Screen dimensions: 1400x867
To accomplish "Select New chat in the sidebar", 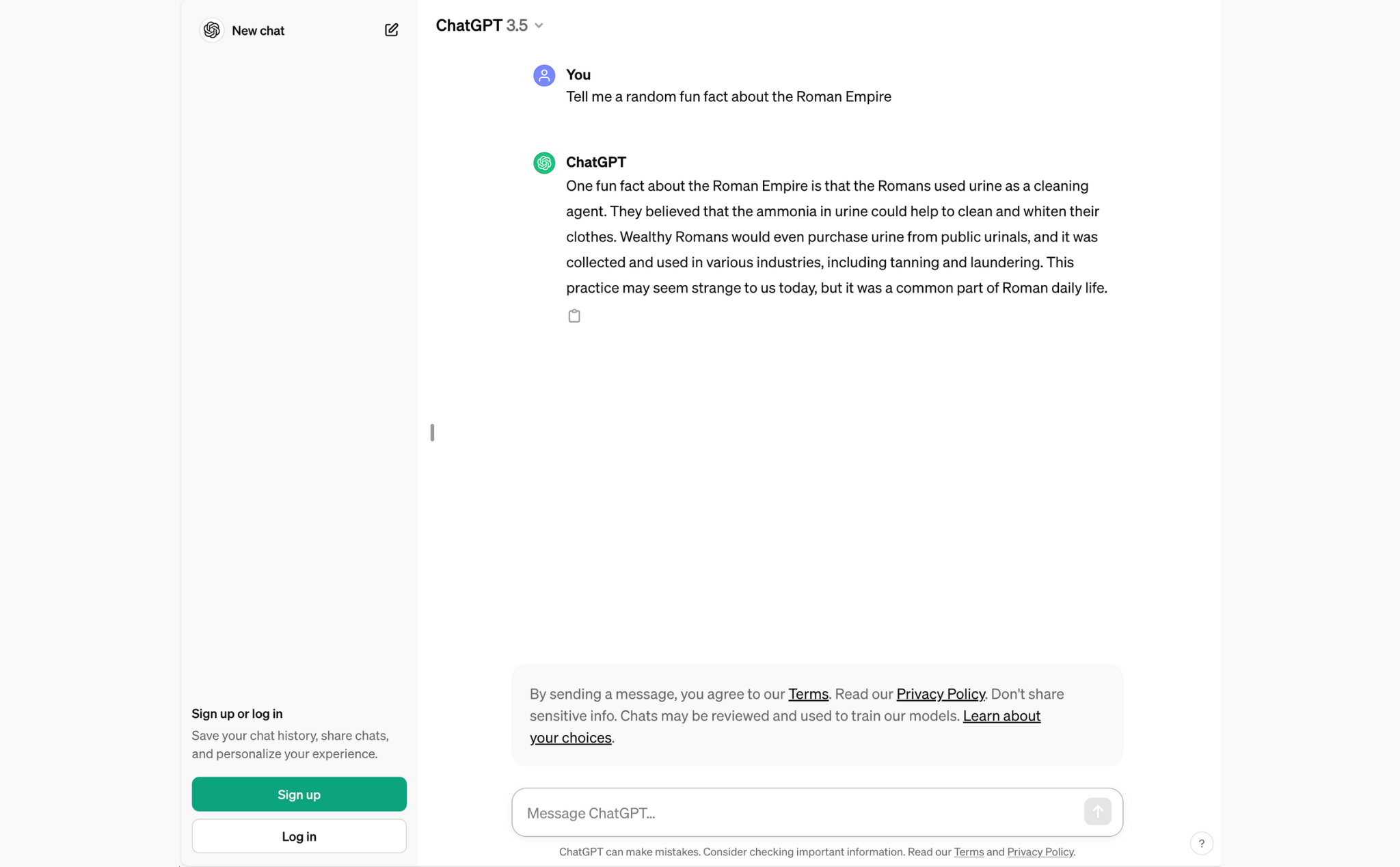I will pos(258,31).
